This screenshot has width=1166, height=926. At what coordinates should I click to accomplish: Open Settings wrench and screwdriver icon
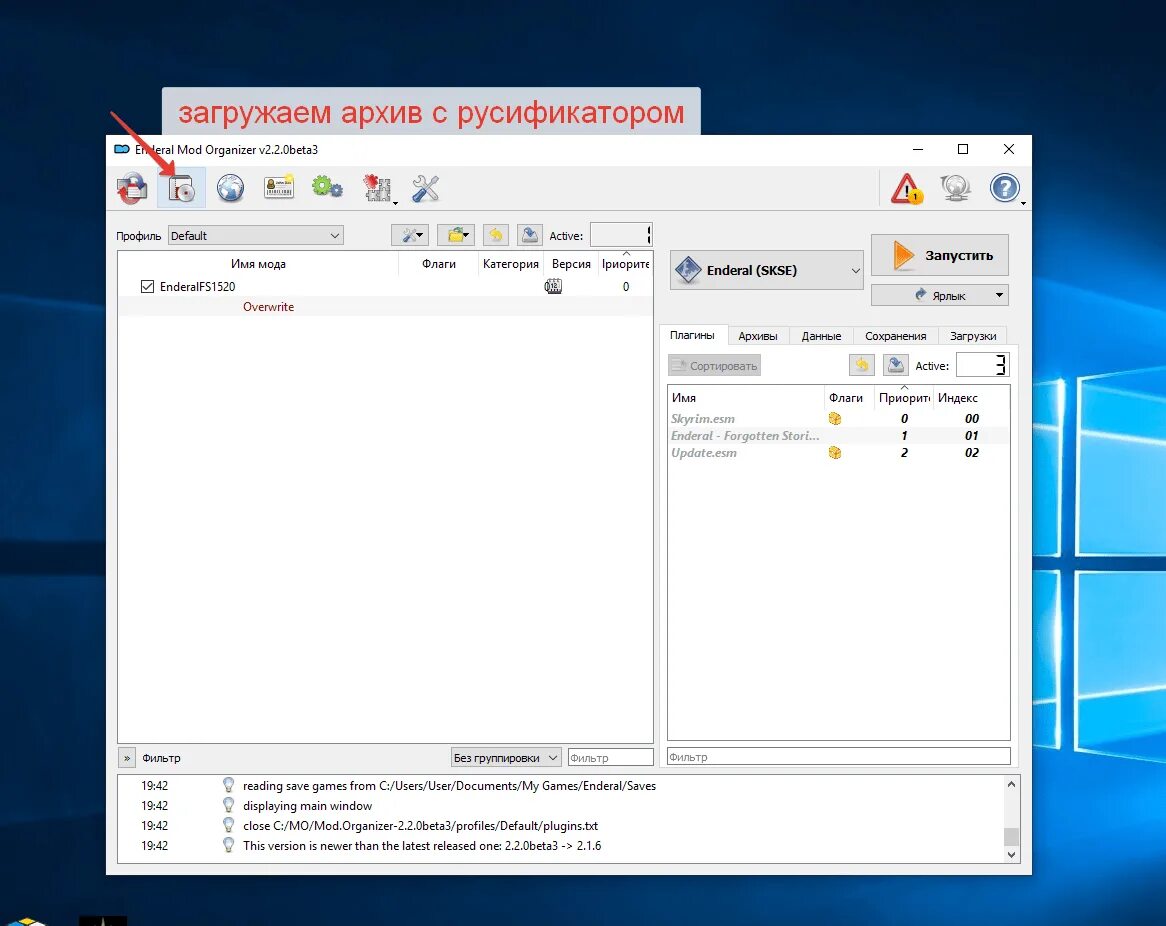point(425,187)
